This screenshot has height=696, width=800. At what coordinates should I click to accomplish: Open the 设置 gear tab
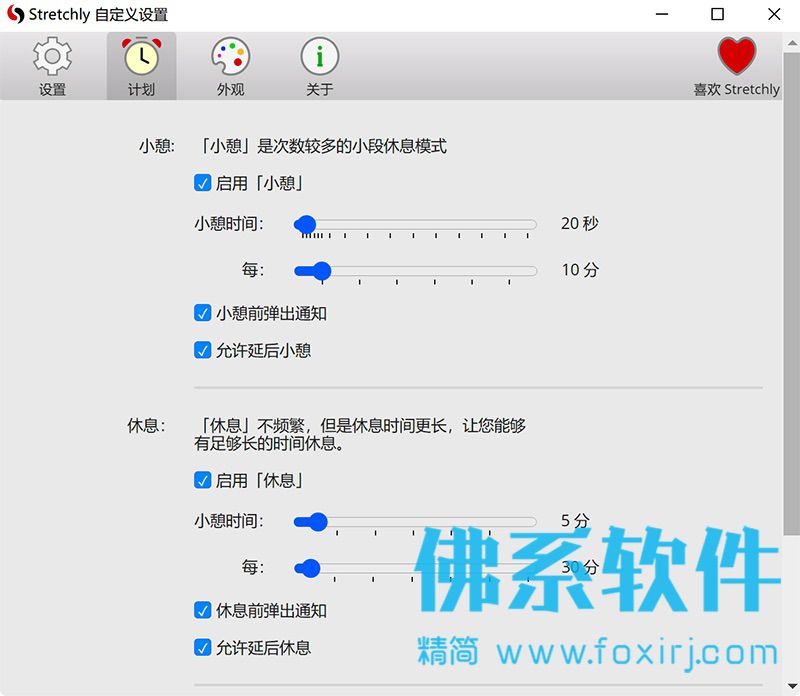click(52, 66)
